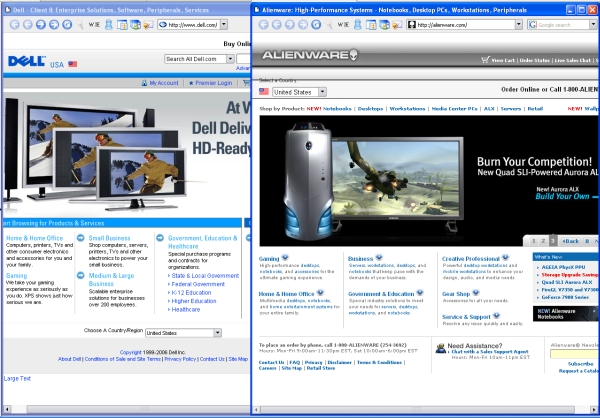600x418 pixels.
Task: Select the Workstations tab in Shop by Product
Action: point(407,107)
